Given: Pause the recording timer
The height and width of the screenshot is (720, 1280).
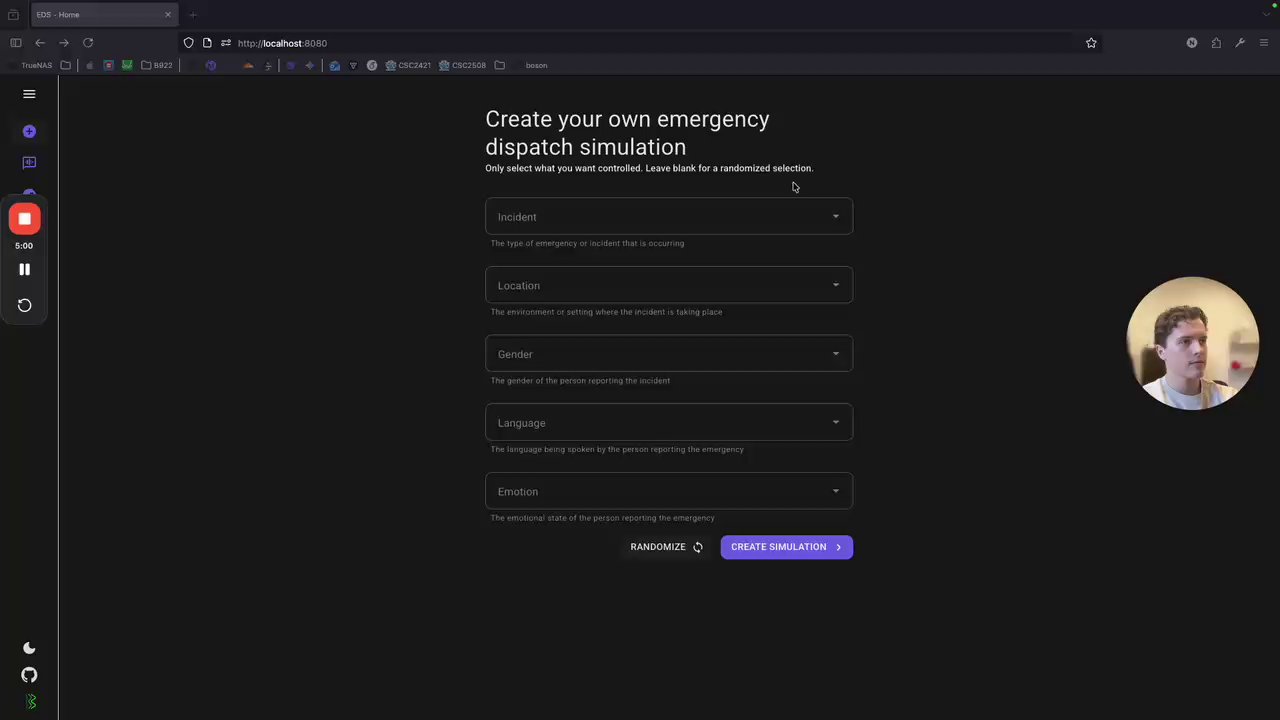Looking at the screenshot, I should click(x=25, y=269).
